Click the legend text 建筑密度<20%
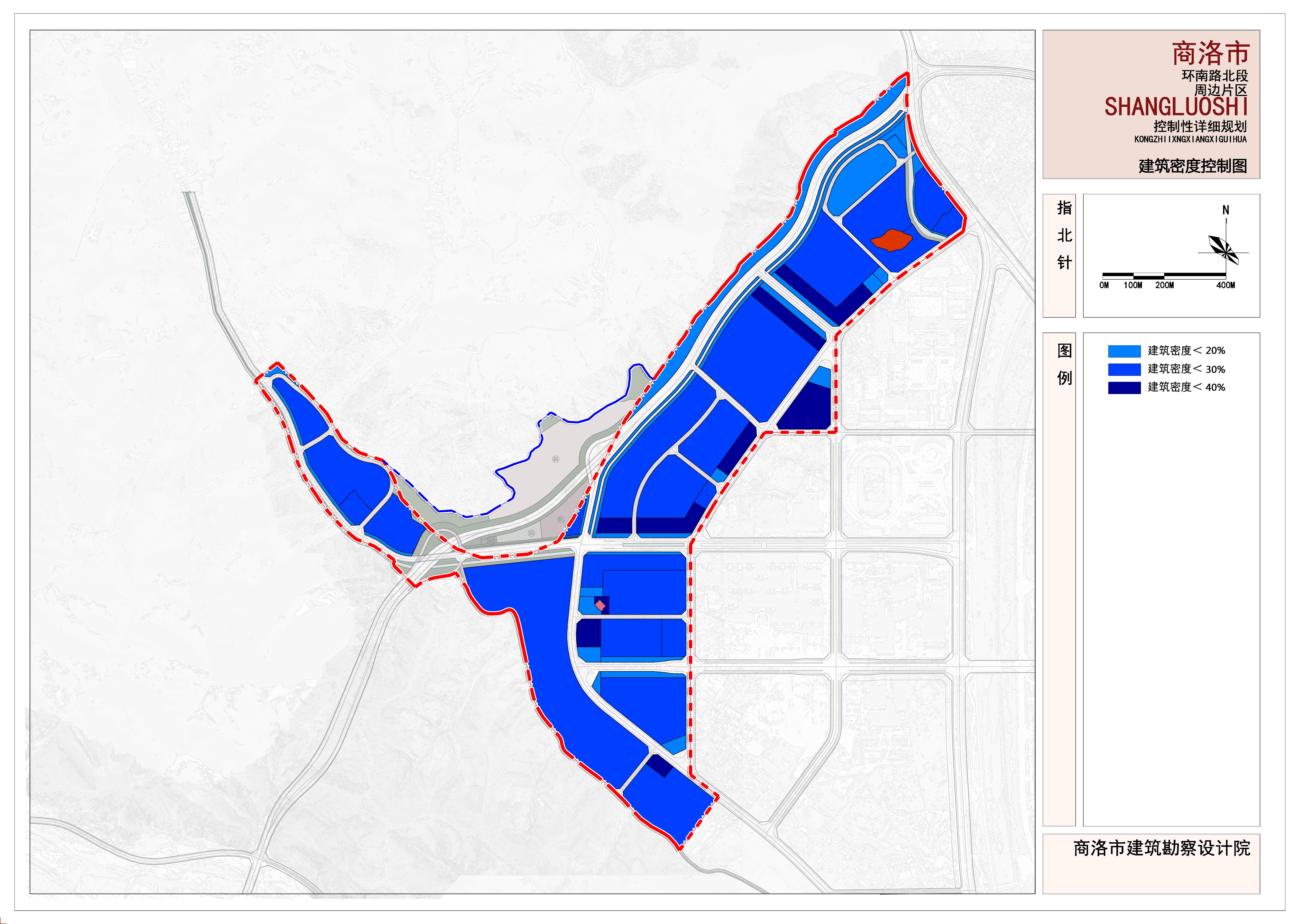This screenshot has height=924, width=1303. point(1186,351)
